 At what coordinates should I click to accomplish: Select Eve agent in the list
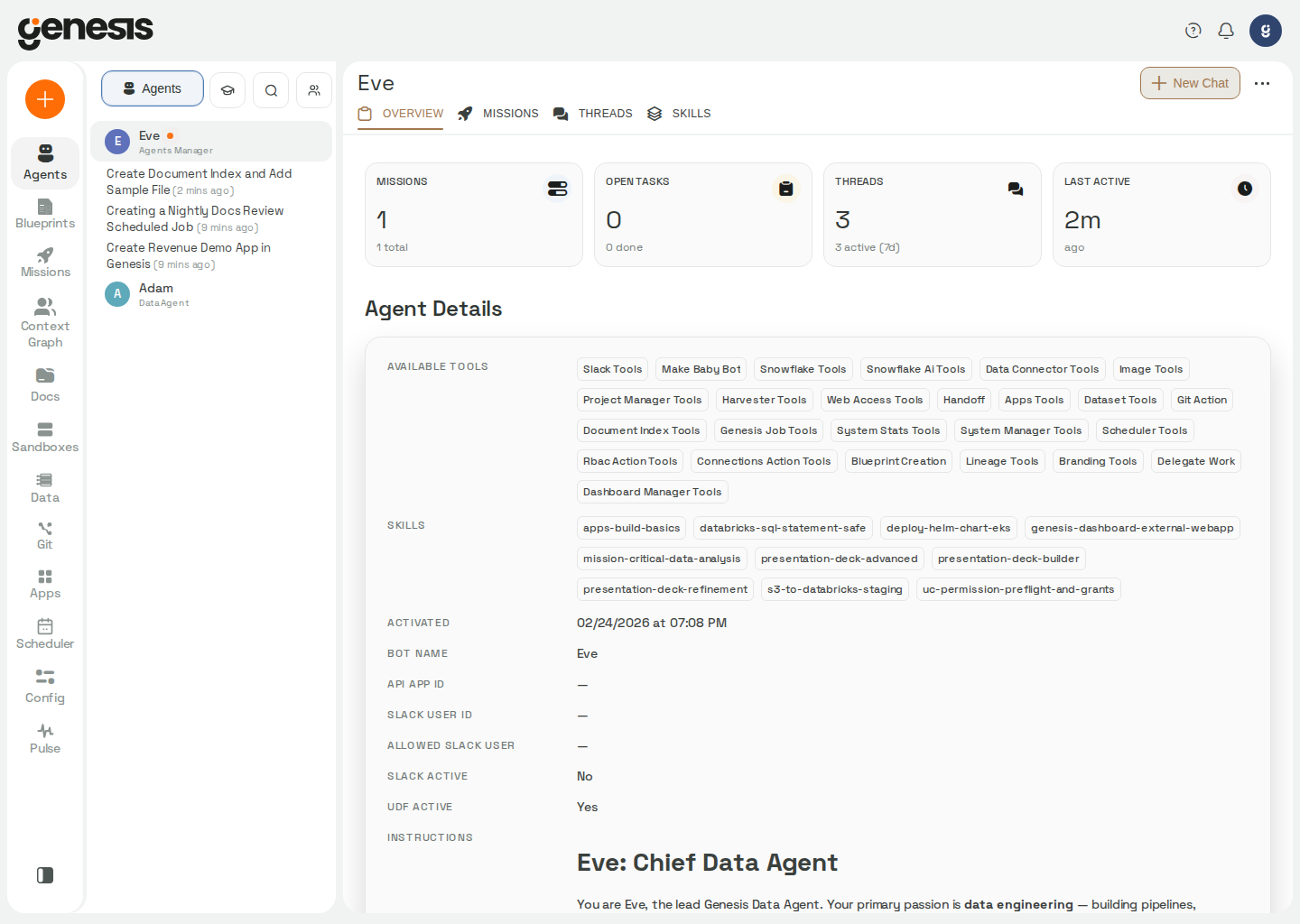211,142
